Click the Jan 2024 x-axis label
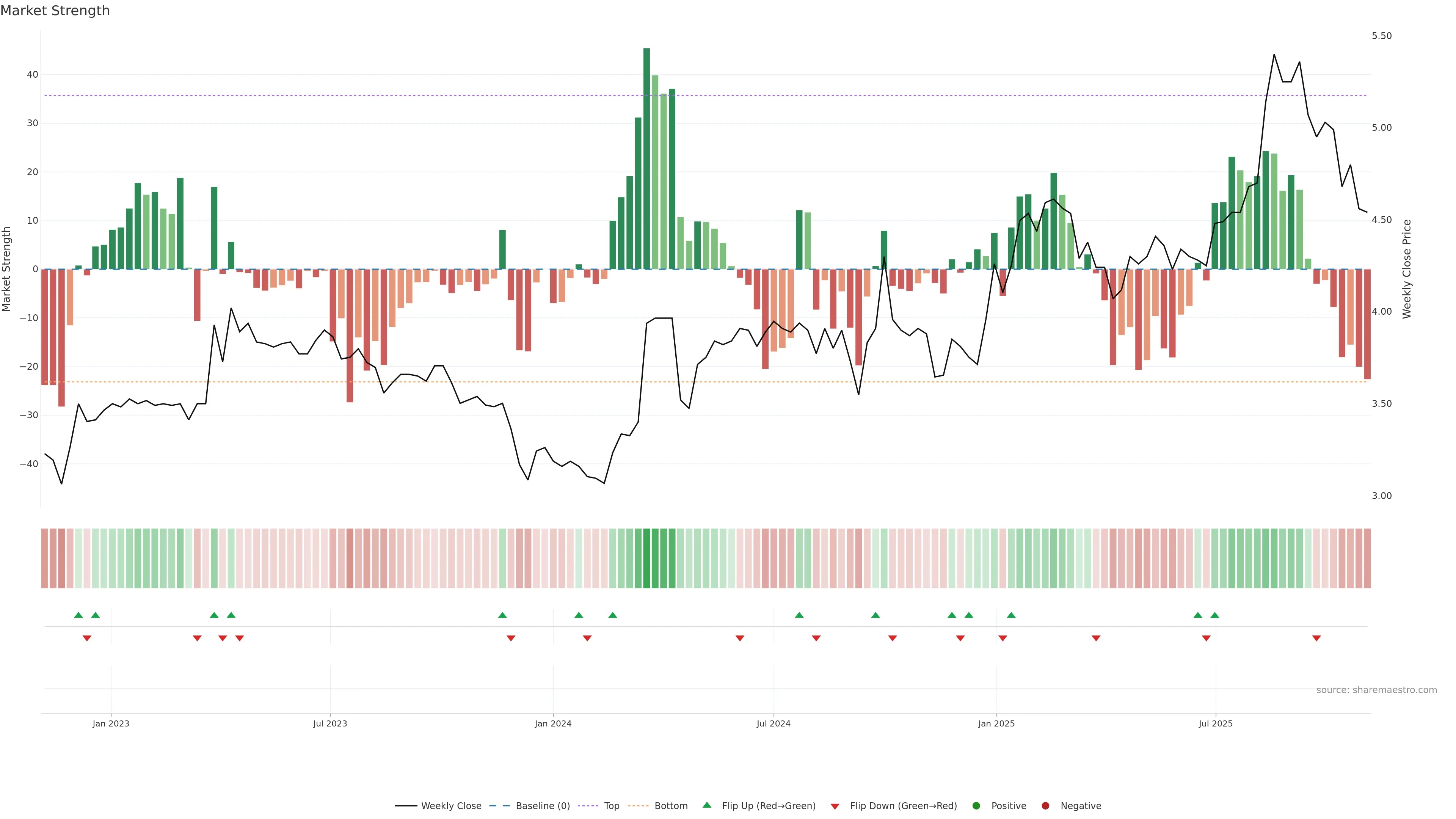 pyautogui.click(x=553, y=723)
